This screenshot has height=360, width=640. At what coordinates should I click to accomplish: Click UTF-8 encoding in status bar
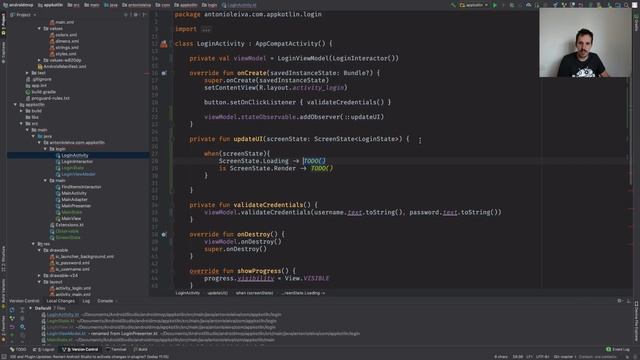(x=543, y=357)
